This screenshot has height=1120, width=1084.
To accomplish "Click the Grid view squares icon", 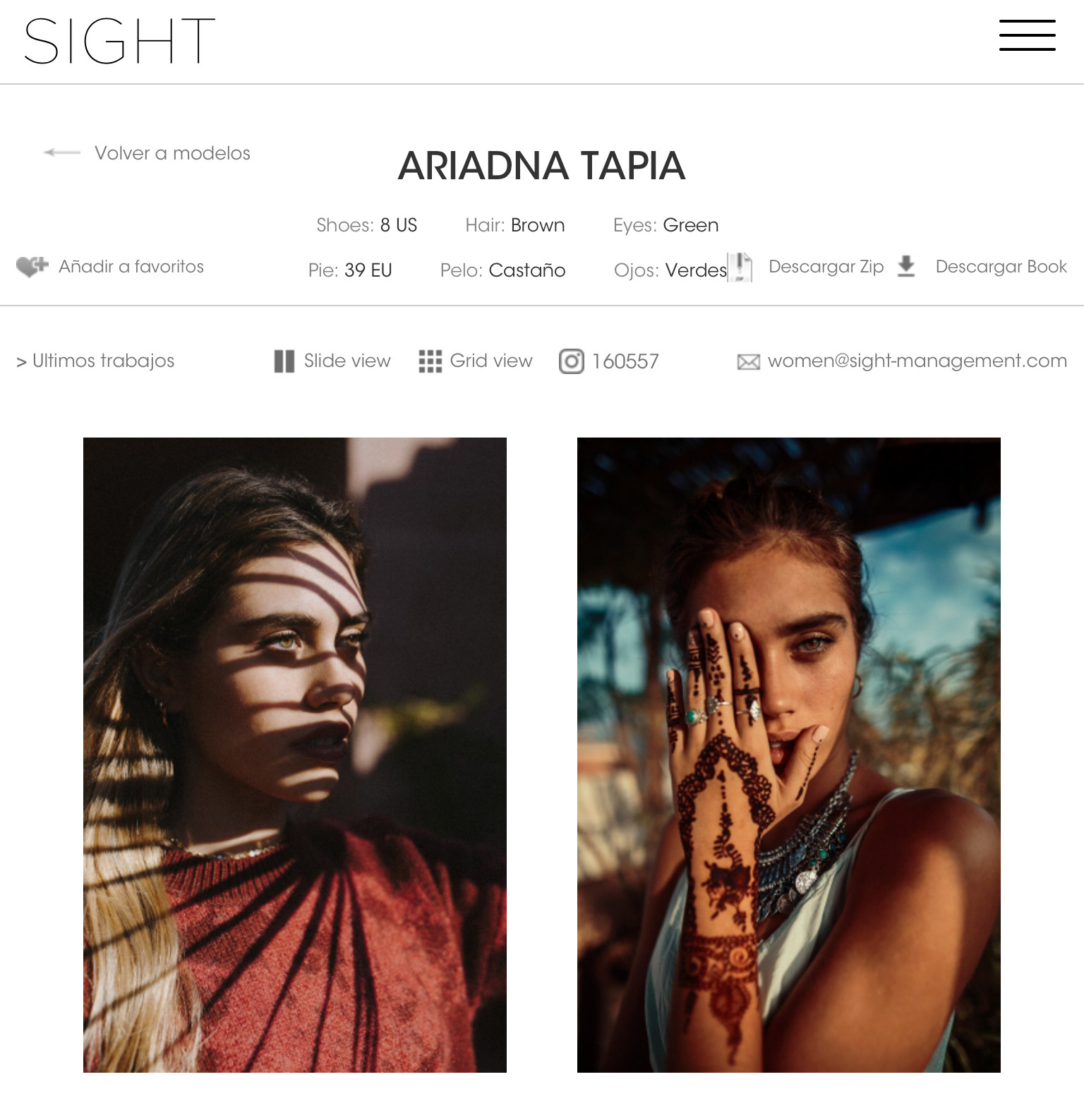I will pos(430,361).
